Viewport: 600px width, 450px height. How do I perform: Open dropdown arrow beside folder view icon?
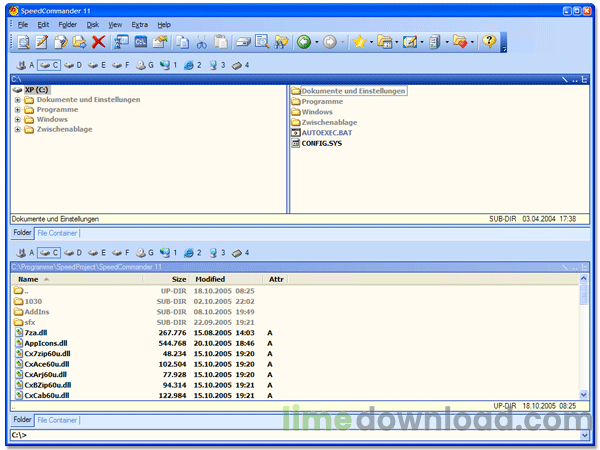(x=396, y=42)
